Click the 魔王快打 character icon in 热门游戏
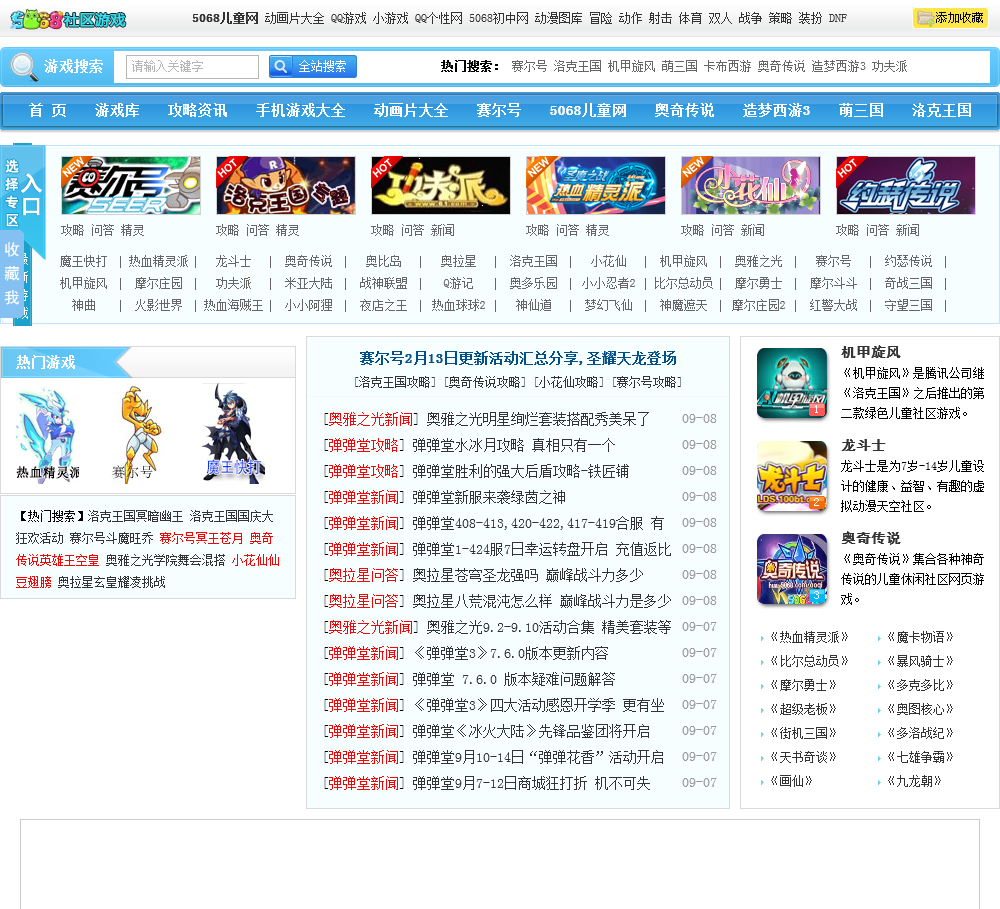The height and width of the screenshot is (909, 1000). click(x=233, y=434)
